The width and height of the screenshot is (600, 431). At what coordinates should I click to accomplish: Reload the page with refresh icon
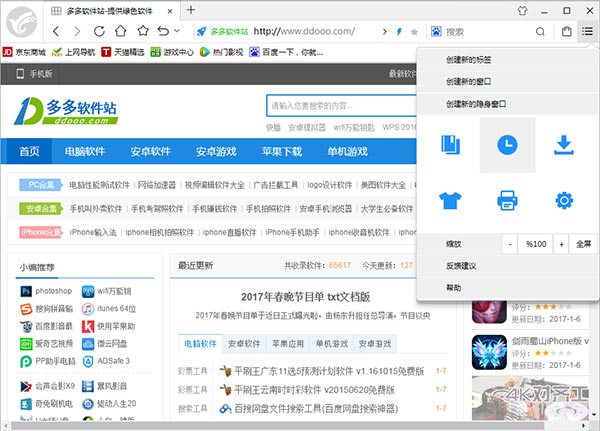[x=99, y=31]
